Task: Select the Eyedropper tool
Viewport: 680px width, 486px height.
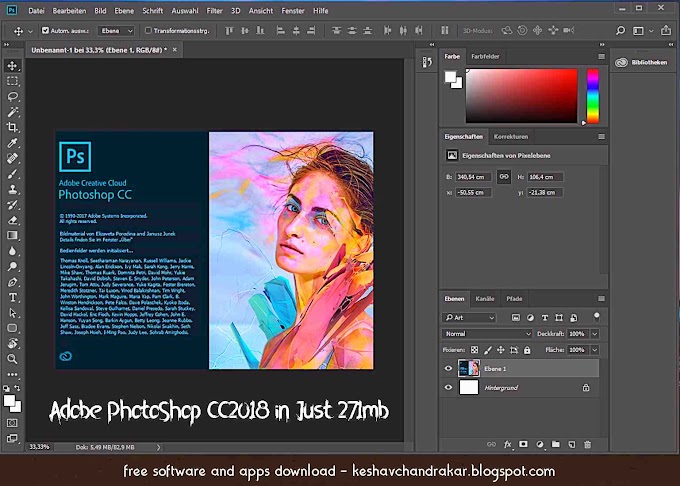Action: (x=12, y=143)
